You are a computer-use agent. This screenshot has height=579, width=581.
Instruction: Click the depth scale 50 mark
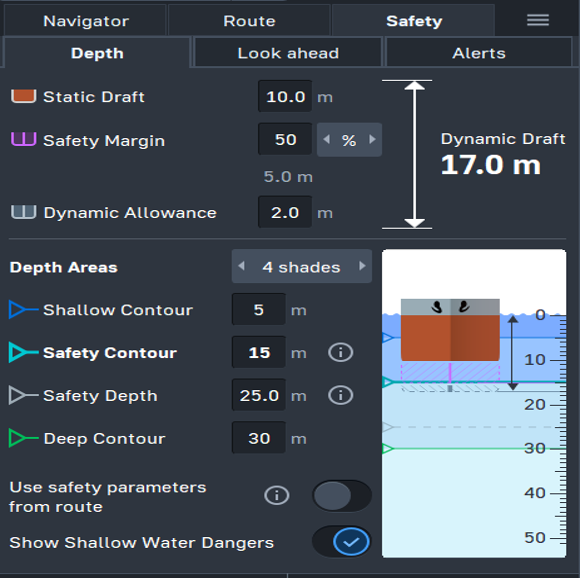tap(535, 538)
